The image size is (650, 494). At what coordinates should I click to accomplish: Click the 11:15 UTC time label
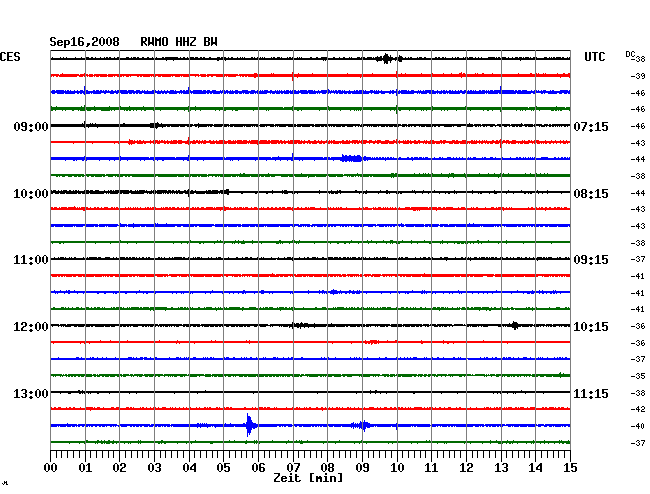pyautogui.click(x=591, y=393)
